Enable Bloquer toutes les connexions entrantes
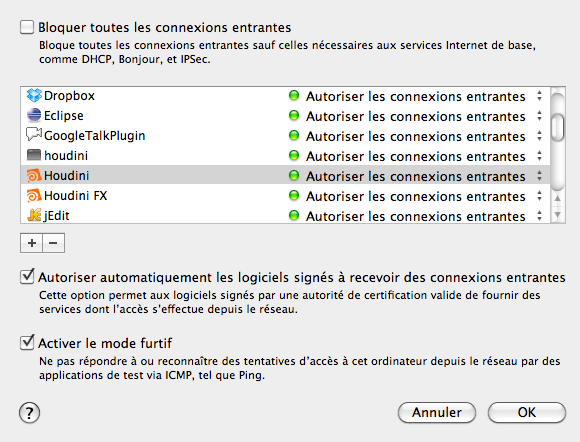 point(27,27)
